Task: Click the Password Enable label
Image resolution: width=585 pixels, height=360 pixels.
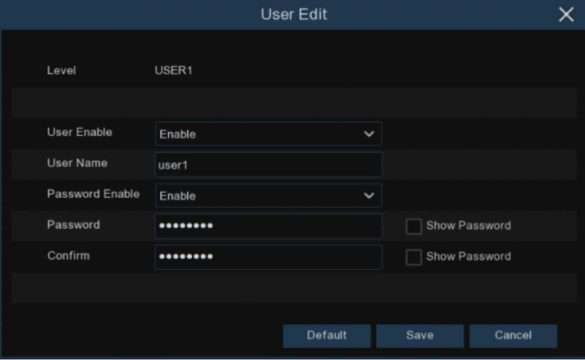Action: (x=93, y=194)
